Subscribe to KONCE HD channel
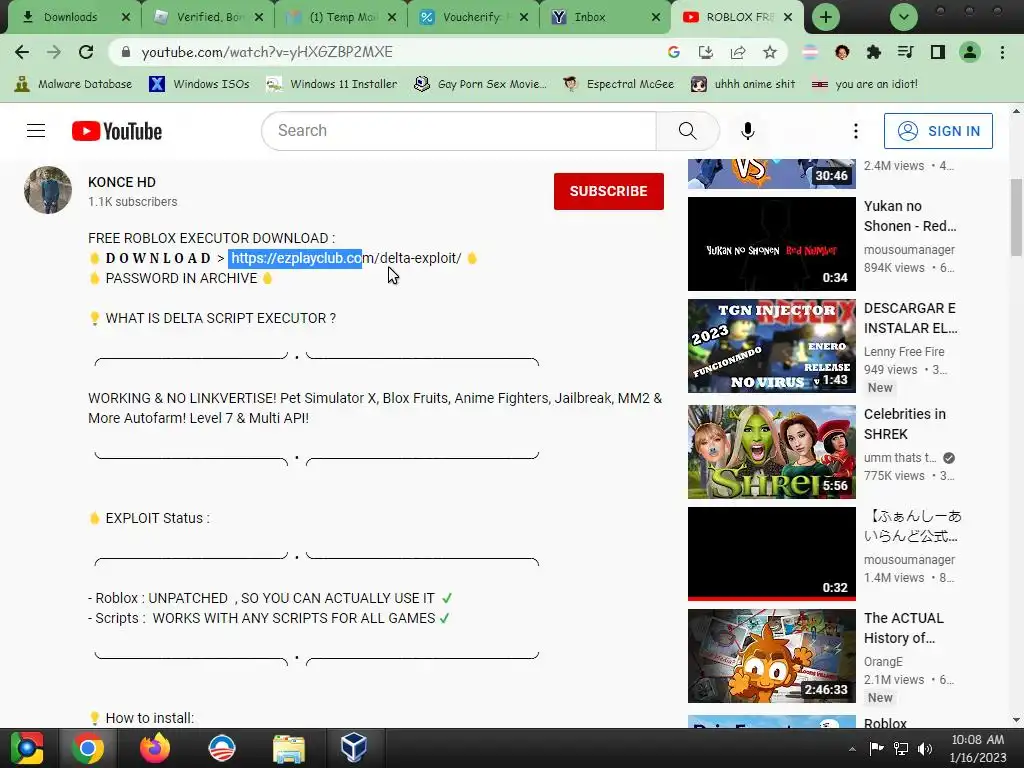The image size is (1024, 768). coord(609,191)
